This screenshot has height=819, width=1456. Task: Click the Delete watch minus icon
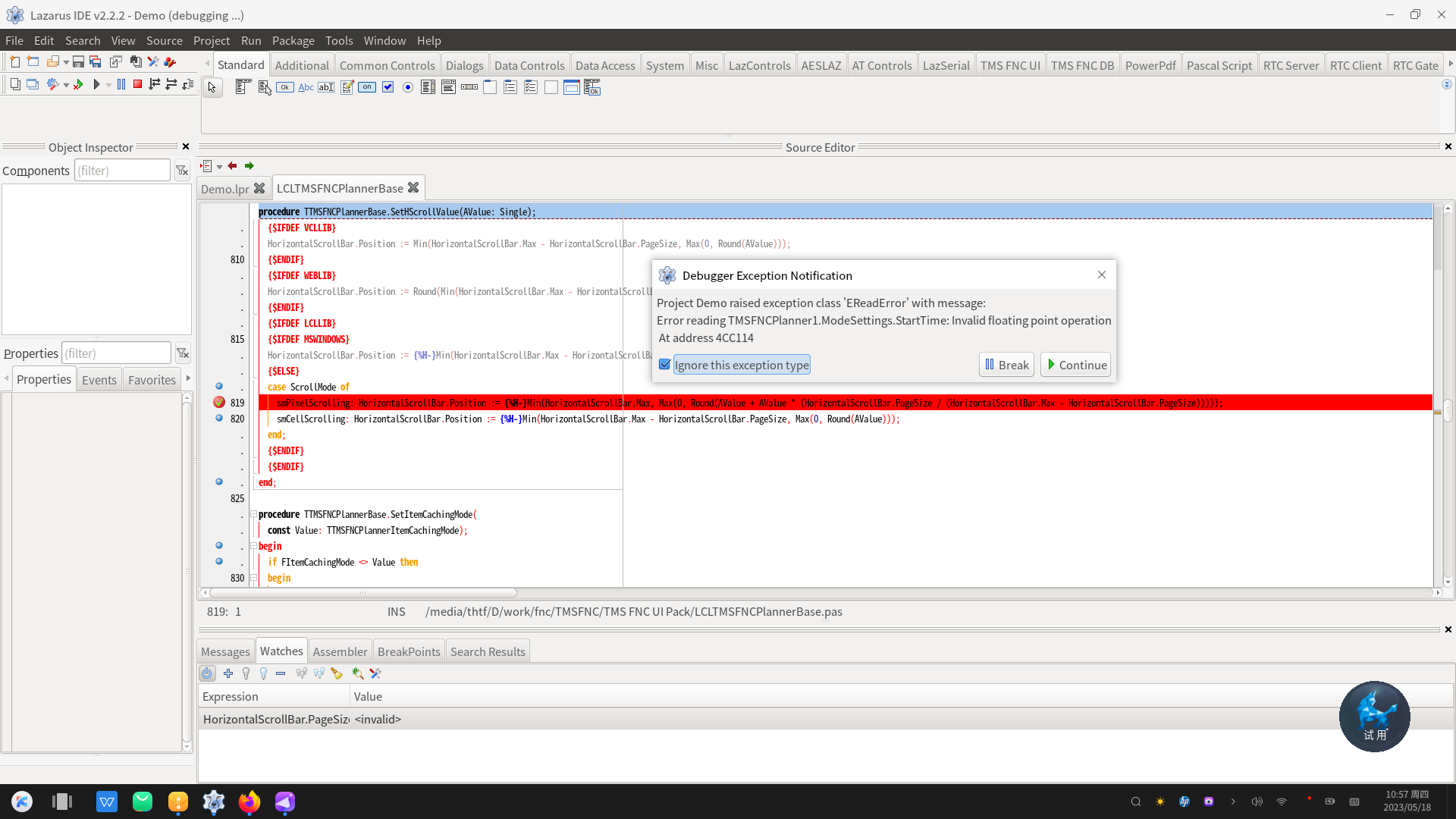[x=281, y=673]
